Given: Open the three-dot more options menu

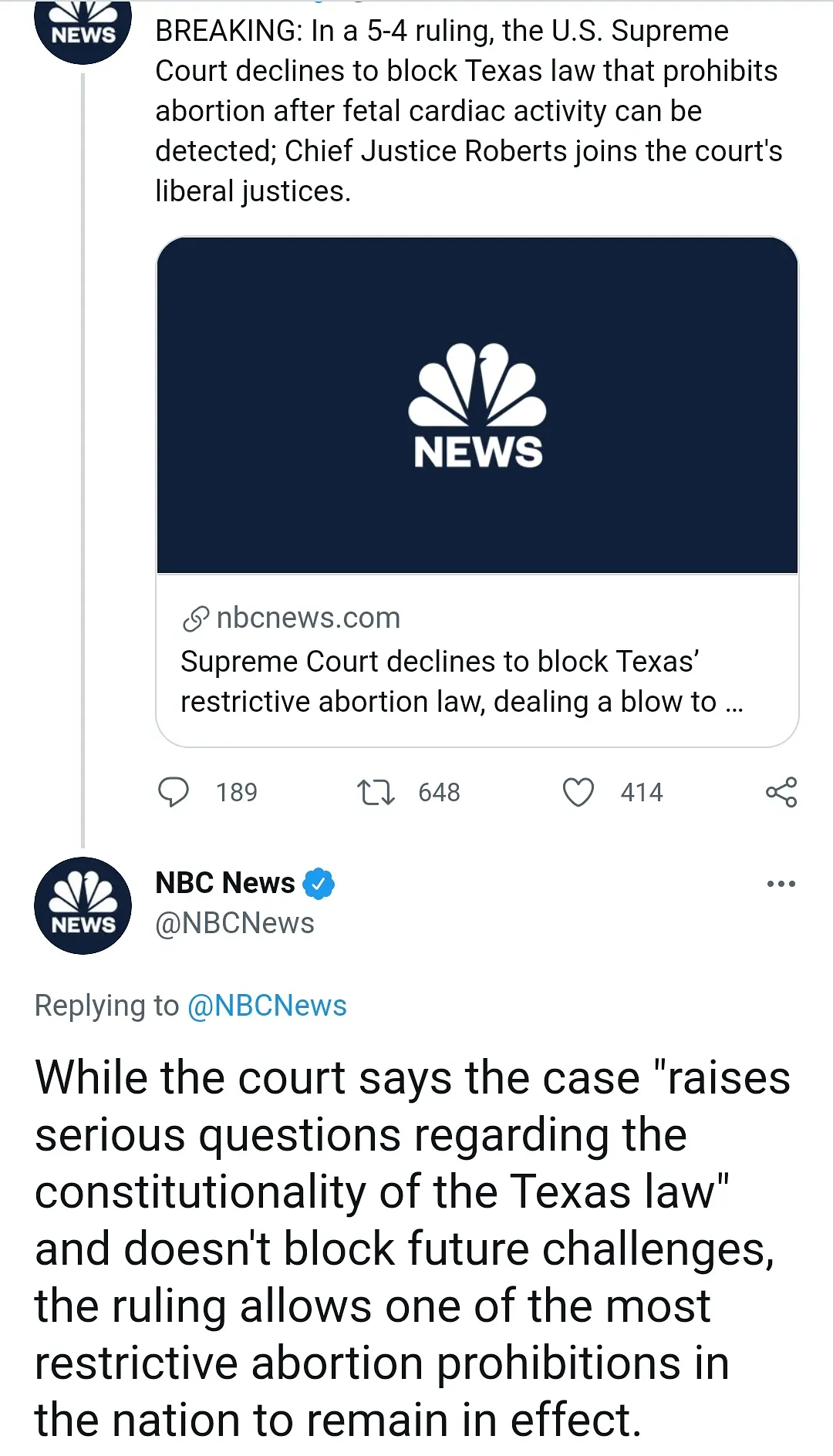Looking at the screenshot, I should coord(781,884).
